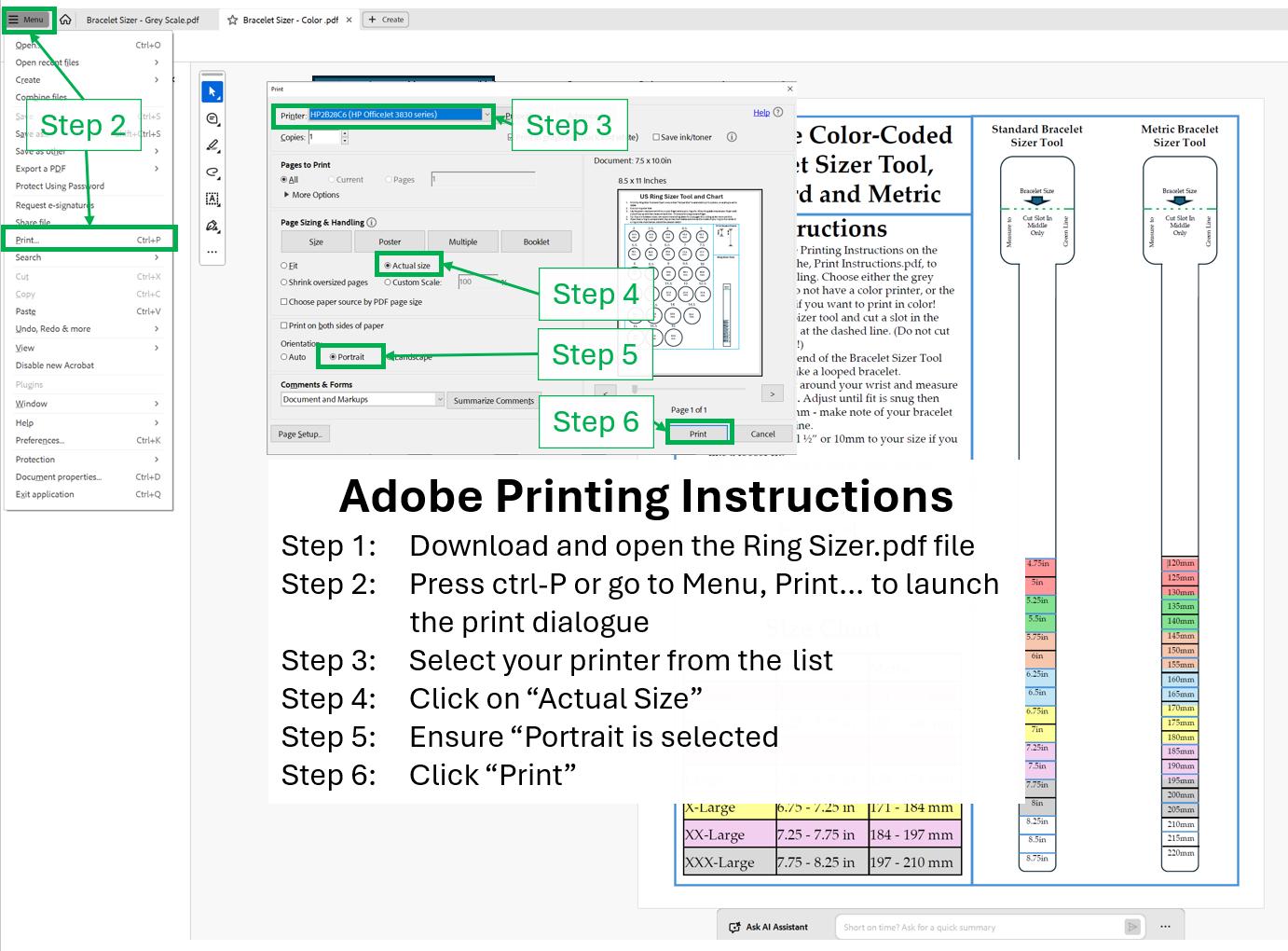The width and height of the screenshot is (1288, 951).
Task: Click the Size button in Page Sizing
Action: (x=316, y=241)
